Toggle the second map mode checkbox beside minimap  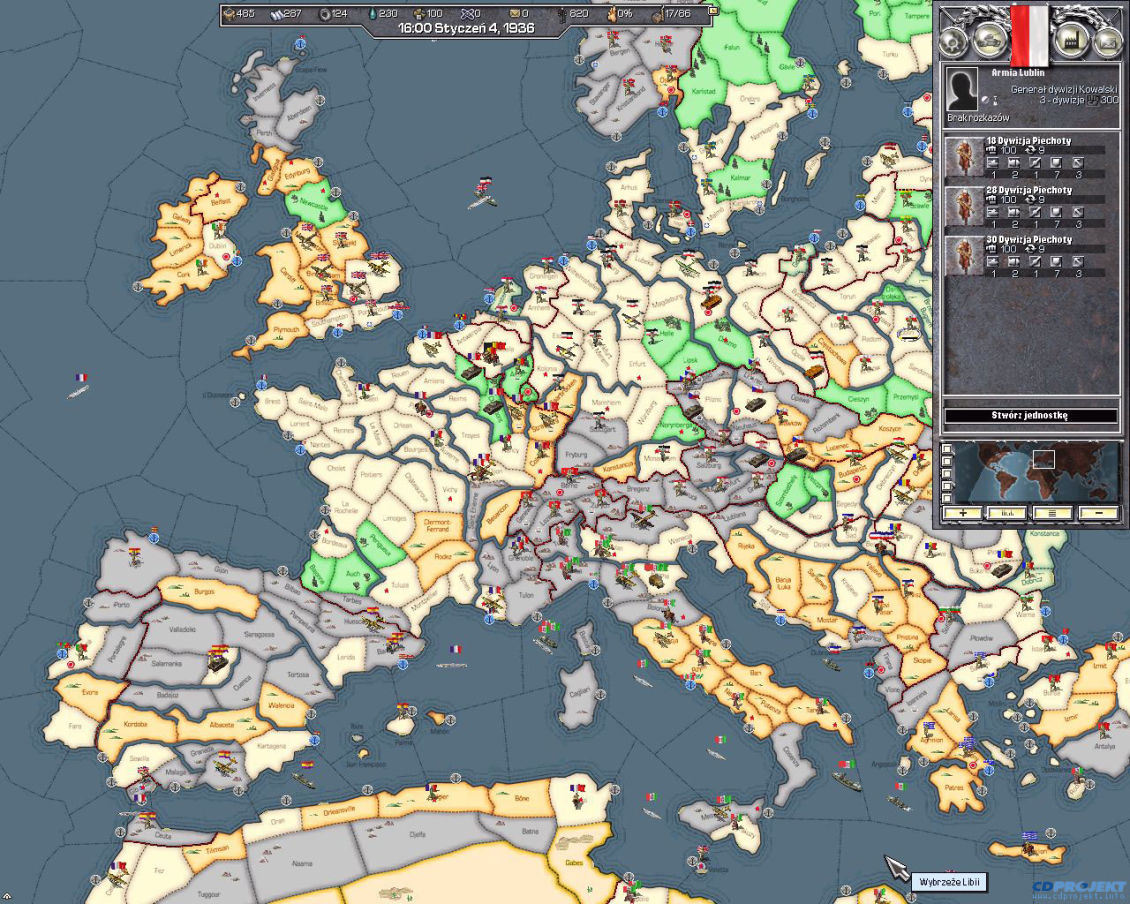click(947, 461)
